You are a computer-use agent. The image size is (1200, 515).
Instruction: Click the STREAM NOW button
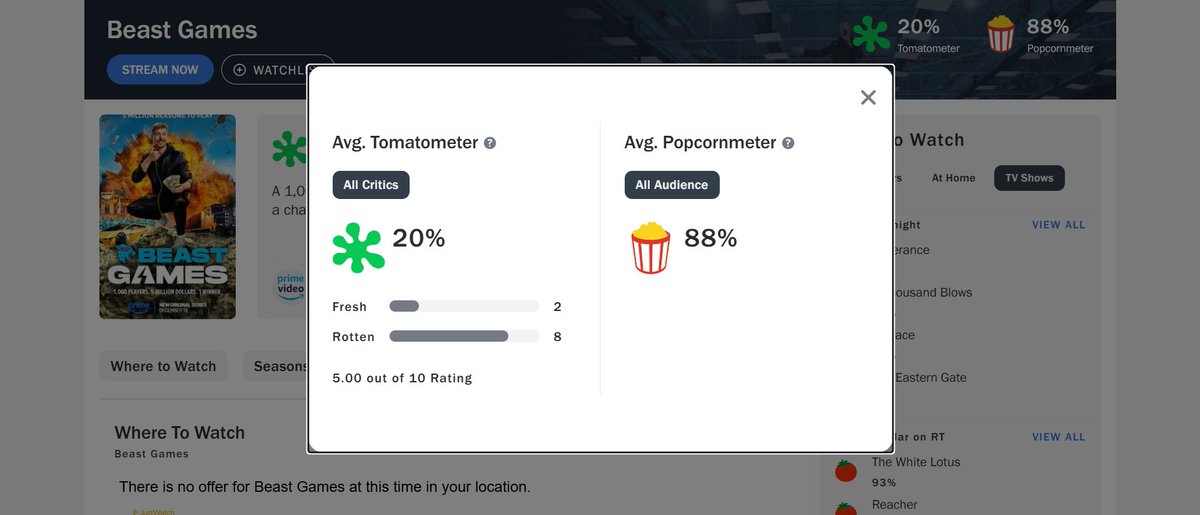160,70
